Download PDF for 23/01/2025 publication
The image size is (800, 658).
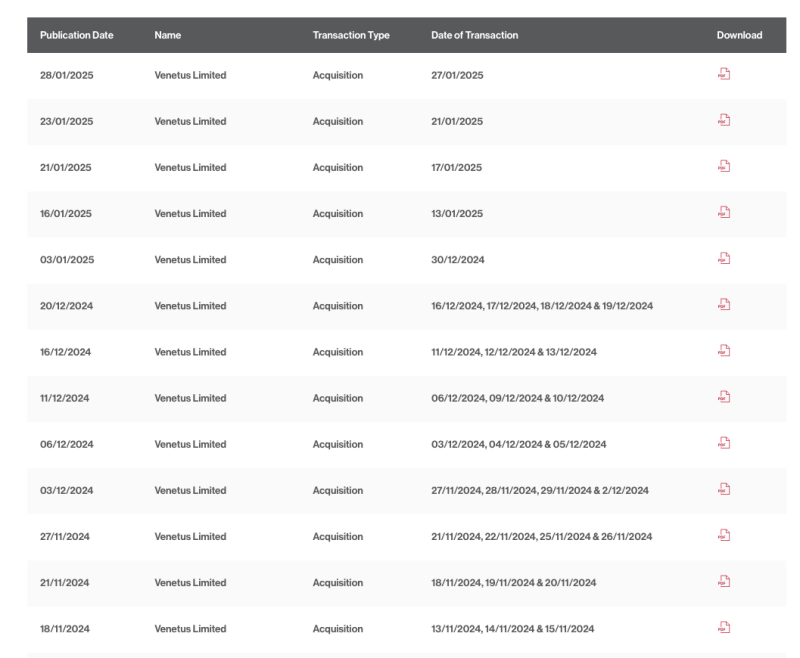(724, 120)
